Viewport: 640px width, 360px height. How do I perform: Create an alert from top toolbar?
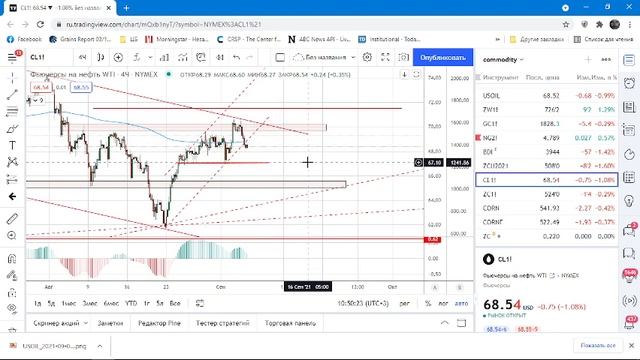tap(200, 58)
